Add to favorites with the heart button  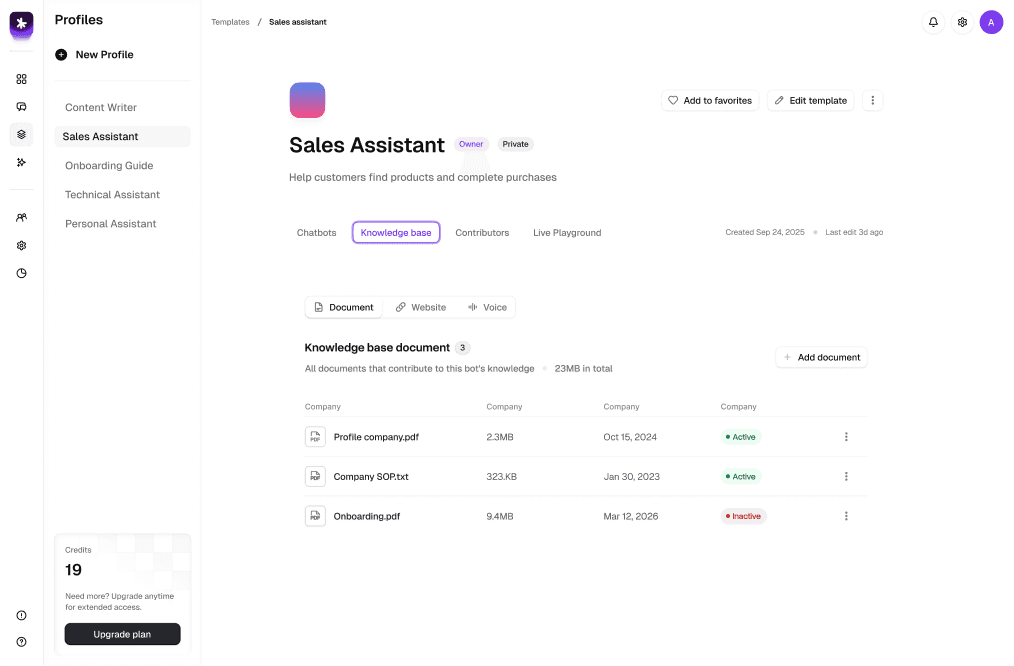coord(710,101)
